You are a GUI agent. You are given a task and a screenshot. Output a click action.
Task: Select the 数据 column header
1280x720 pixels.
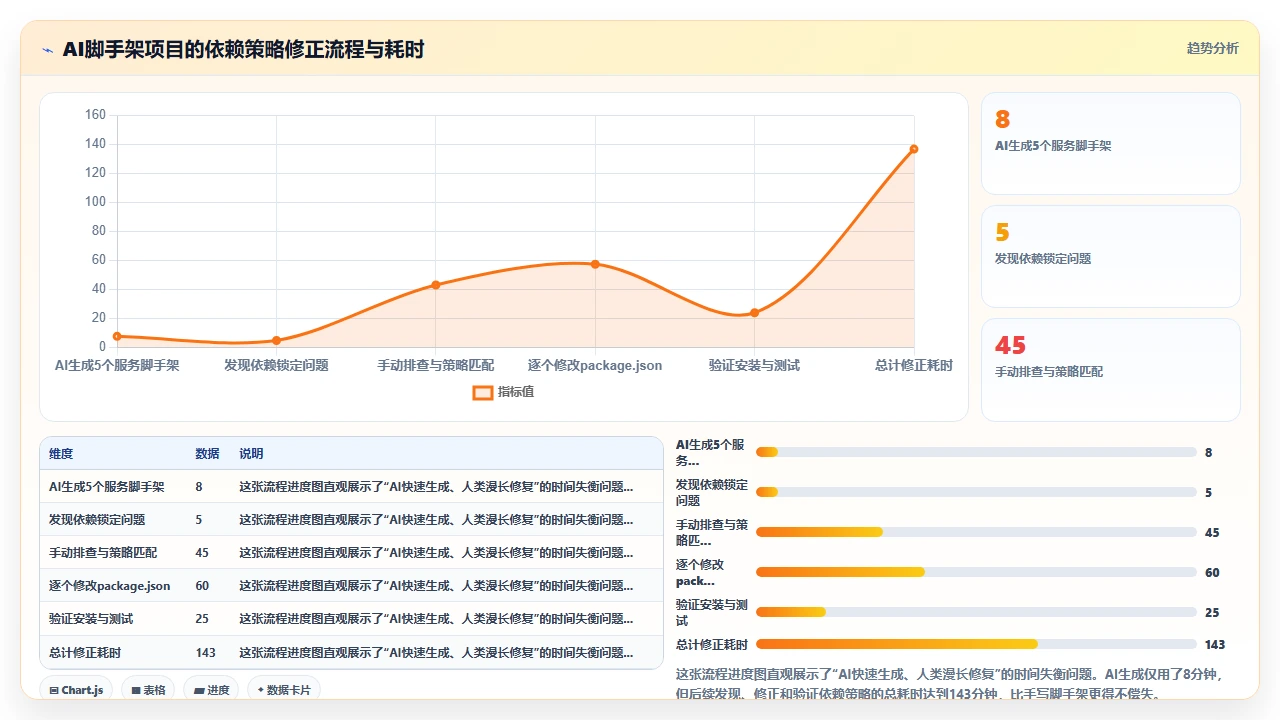207,453
